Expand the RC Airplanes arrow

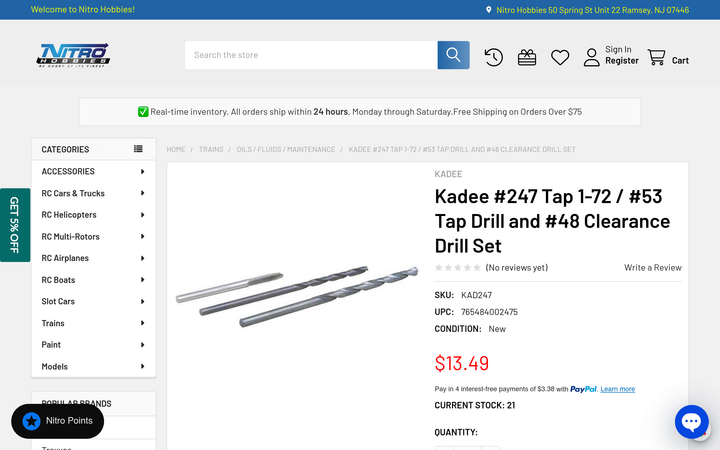tap(142, 258)
